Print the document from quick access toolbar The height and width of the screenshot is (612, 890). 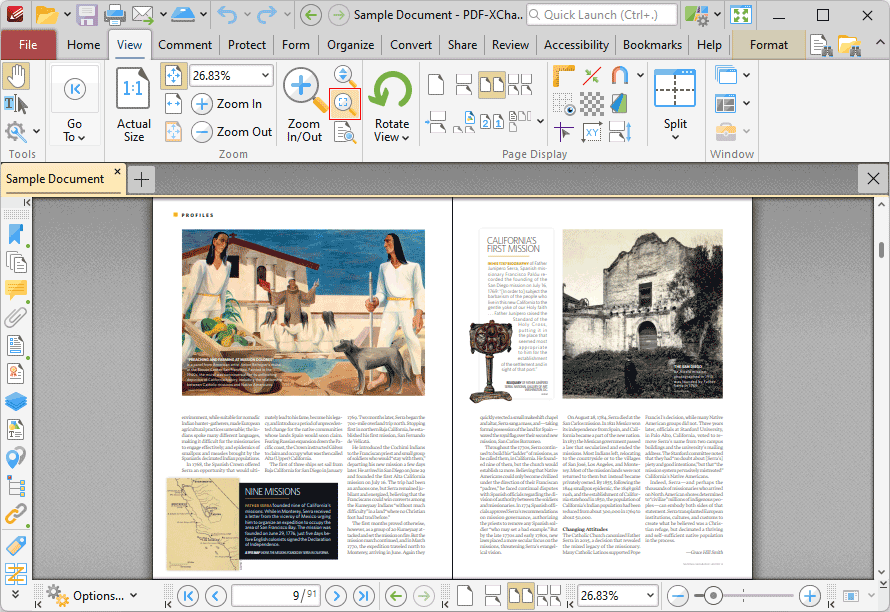(114, 14)
